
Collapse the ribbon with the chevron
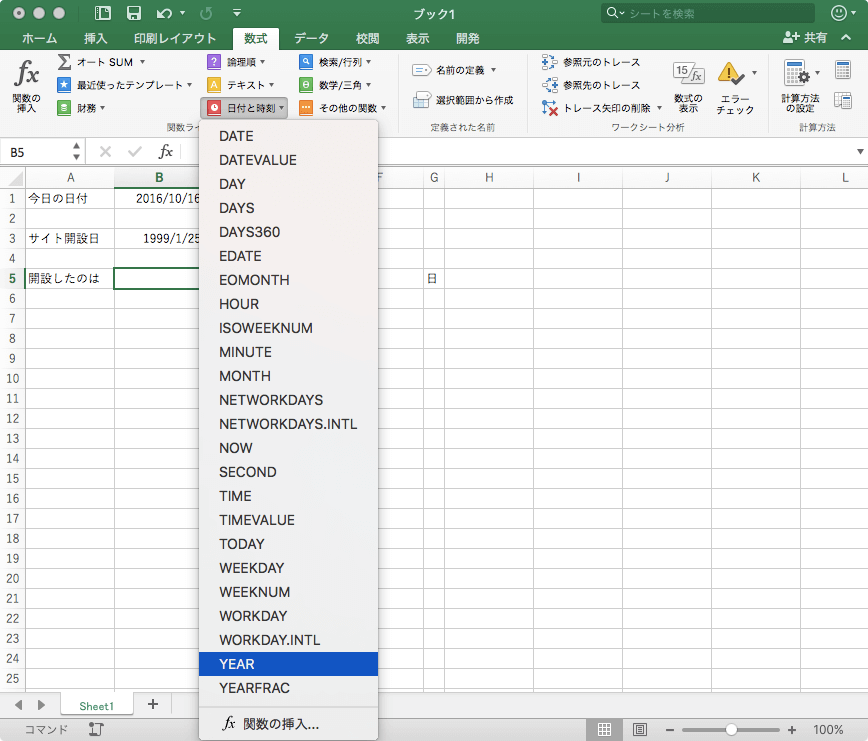[x=846, y=38]
